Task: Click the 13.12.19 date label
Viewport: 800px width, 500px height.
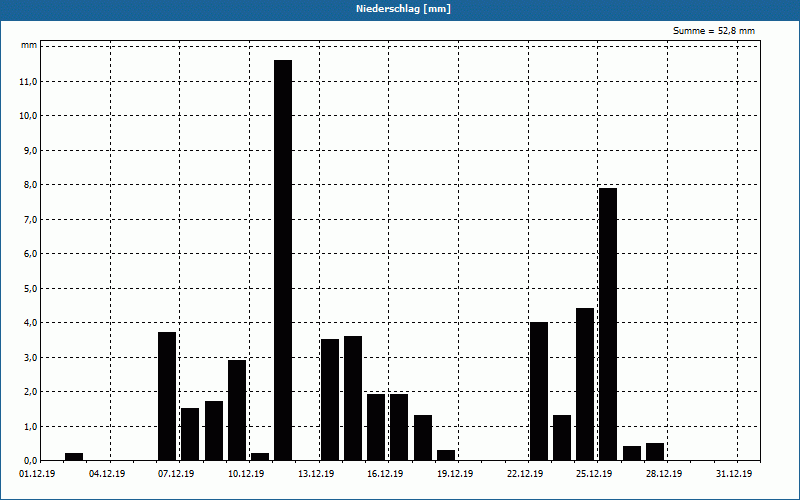Action: 316,474
